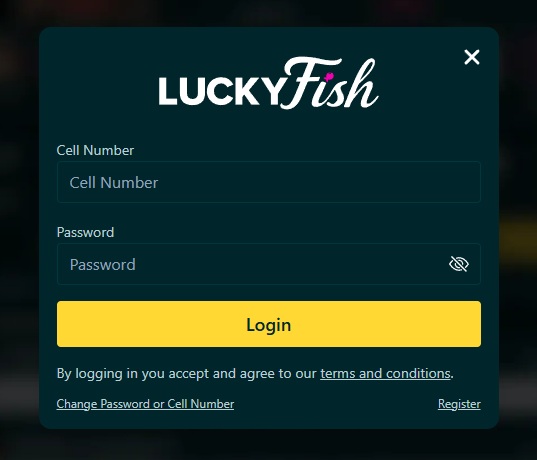
Task: Open Change Password or Cell Number link
Action: [145, 404]
